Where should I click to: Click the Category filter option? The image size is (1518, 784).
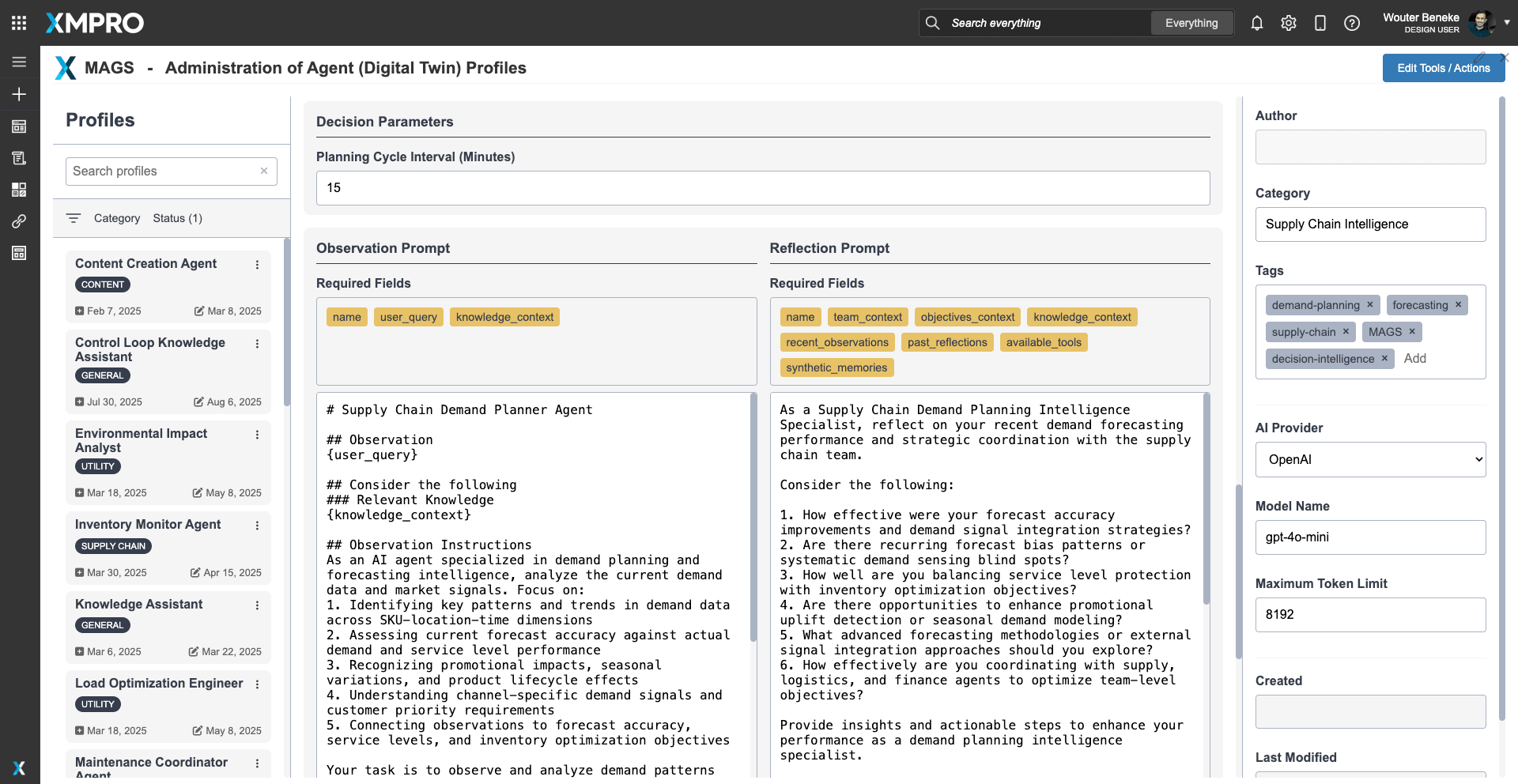[116, 218]
